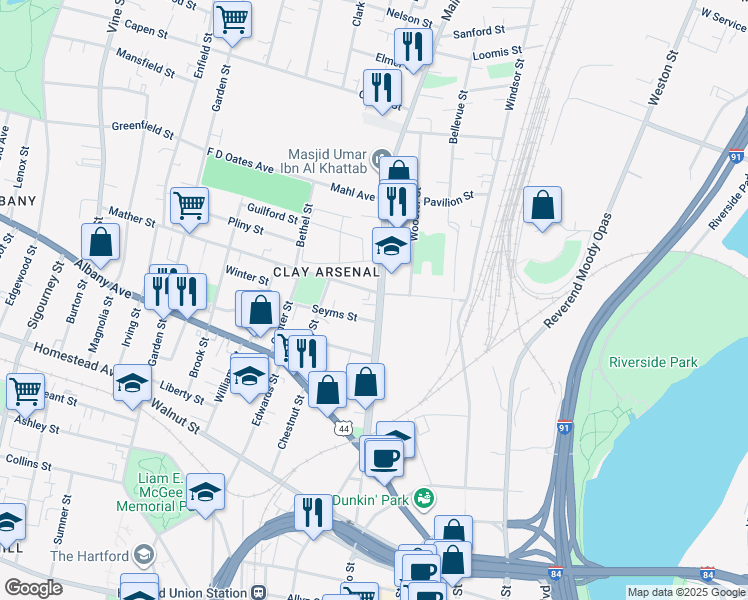Click the grocery cart marker near Ashley St
The image size is (748, 600).
point(26,392)
